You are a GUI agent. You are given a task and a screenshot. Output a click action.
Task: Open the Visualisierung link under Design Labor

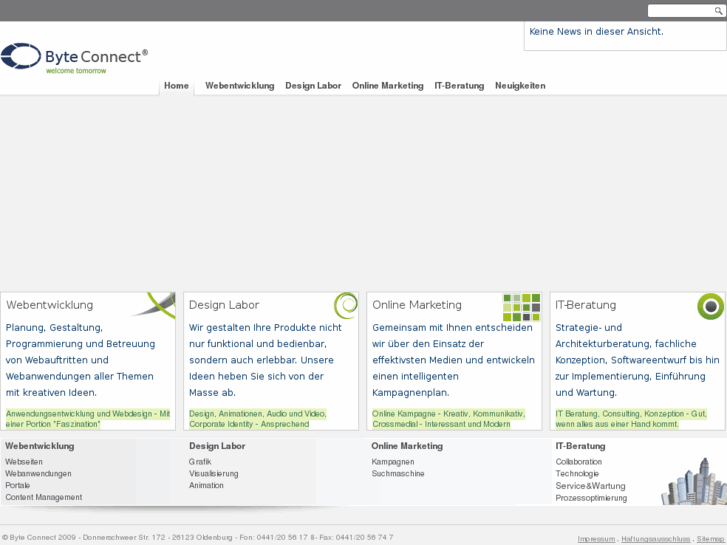[x=213, y=474]
